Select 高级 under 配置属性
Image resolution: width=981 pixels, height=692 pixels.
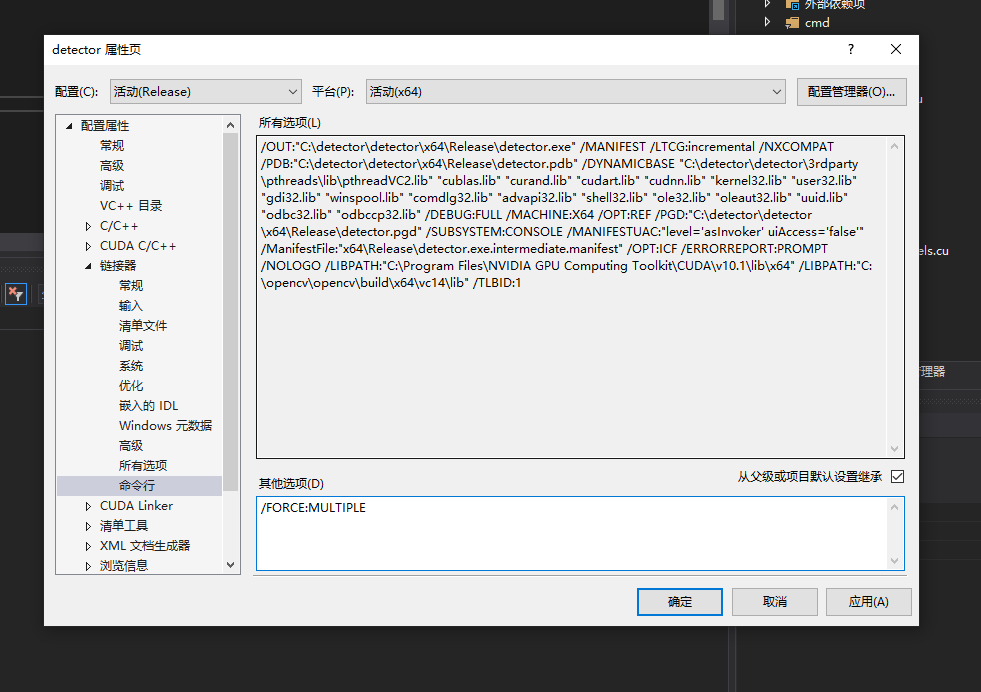(x=112, y=166)
